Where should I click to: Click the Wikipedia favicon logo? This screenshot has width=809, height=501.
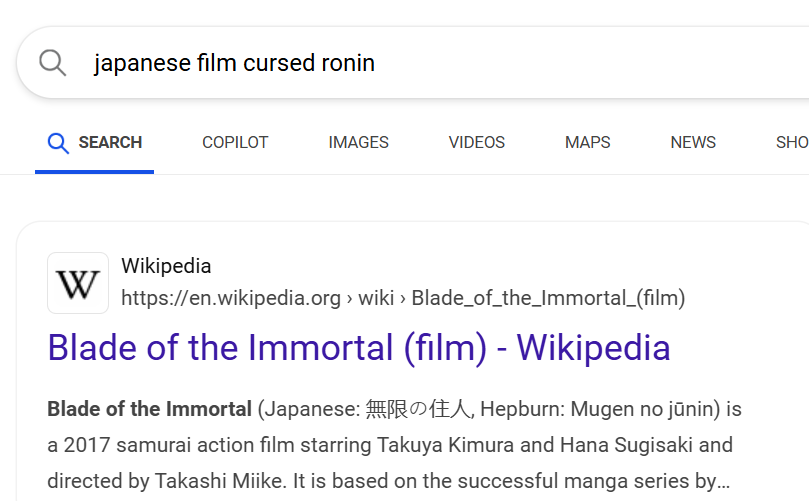click(78, 283)
